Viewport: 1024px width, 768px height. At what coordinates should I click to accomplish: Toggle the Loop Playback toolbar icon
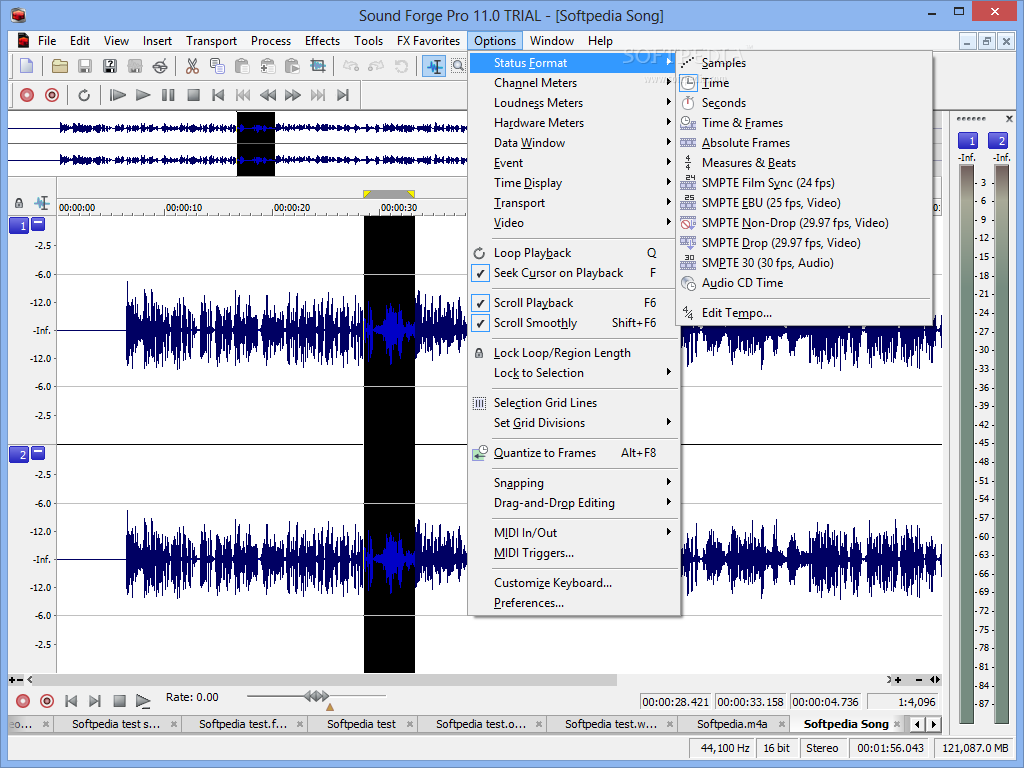pos(84,95)
